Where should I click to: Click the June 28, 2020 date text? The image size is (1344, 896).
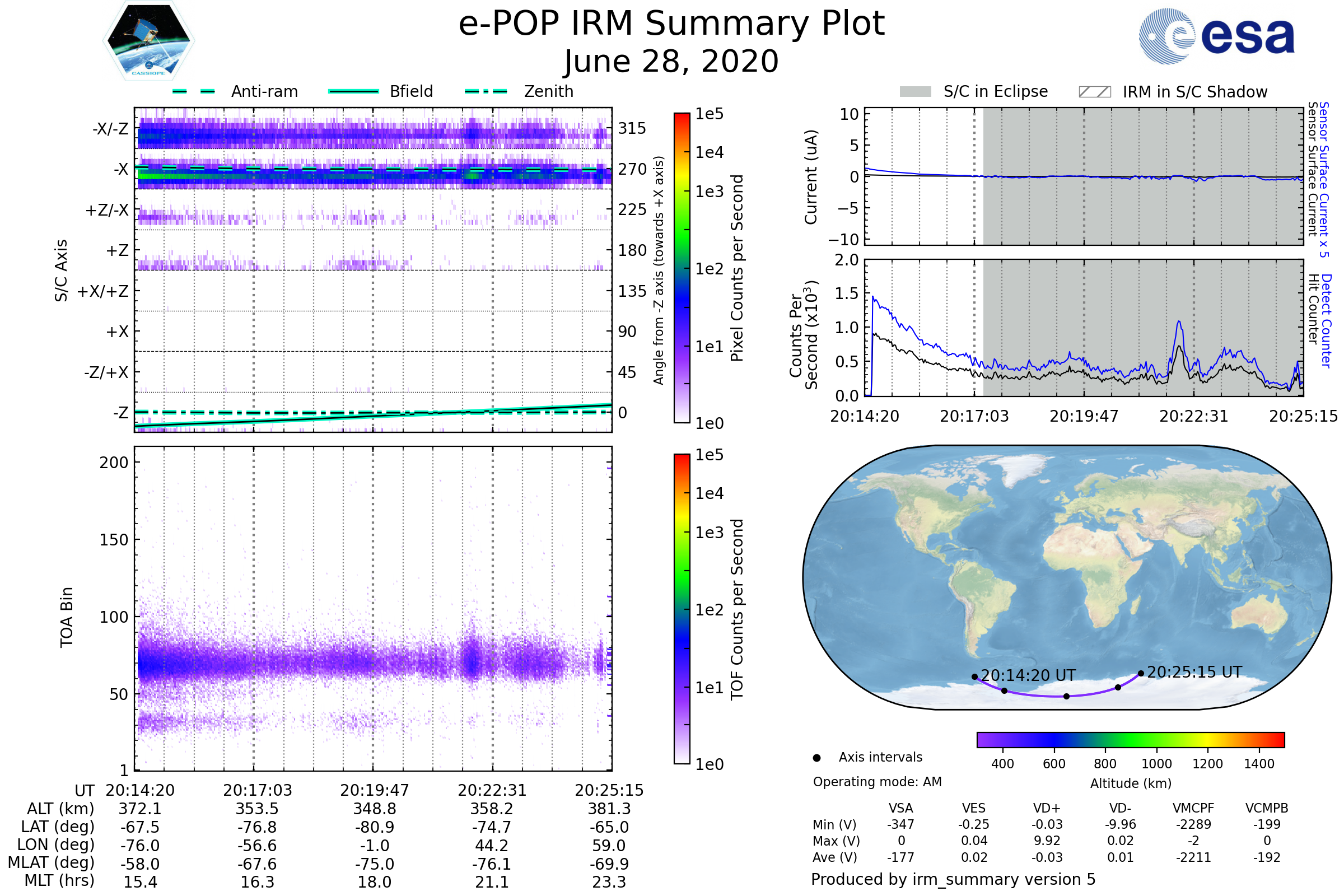(671, 62)
